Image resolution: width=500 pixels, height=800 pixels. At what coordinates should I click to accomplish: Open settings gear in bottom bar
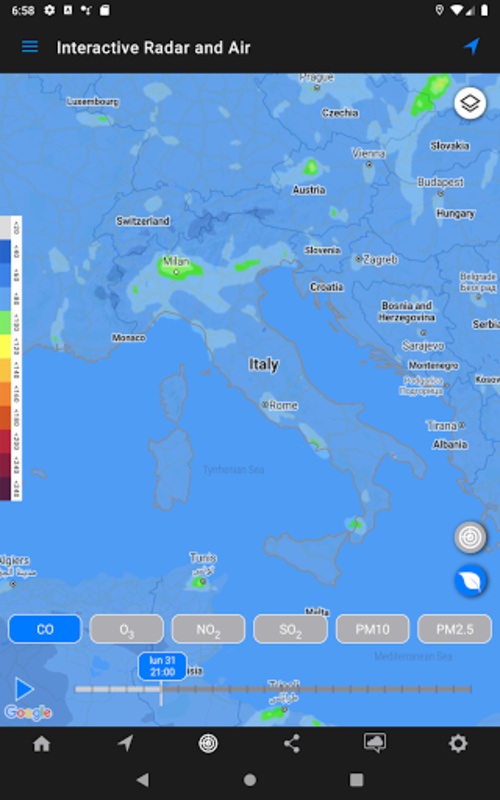click(x=458, y=743)
